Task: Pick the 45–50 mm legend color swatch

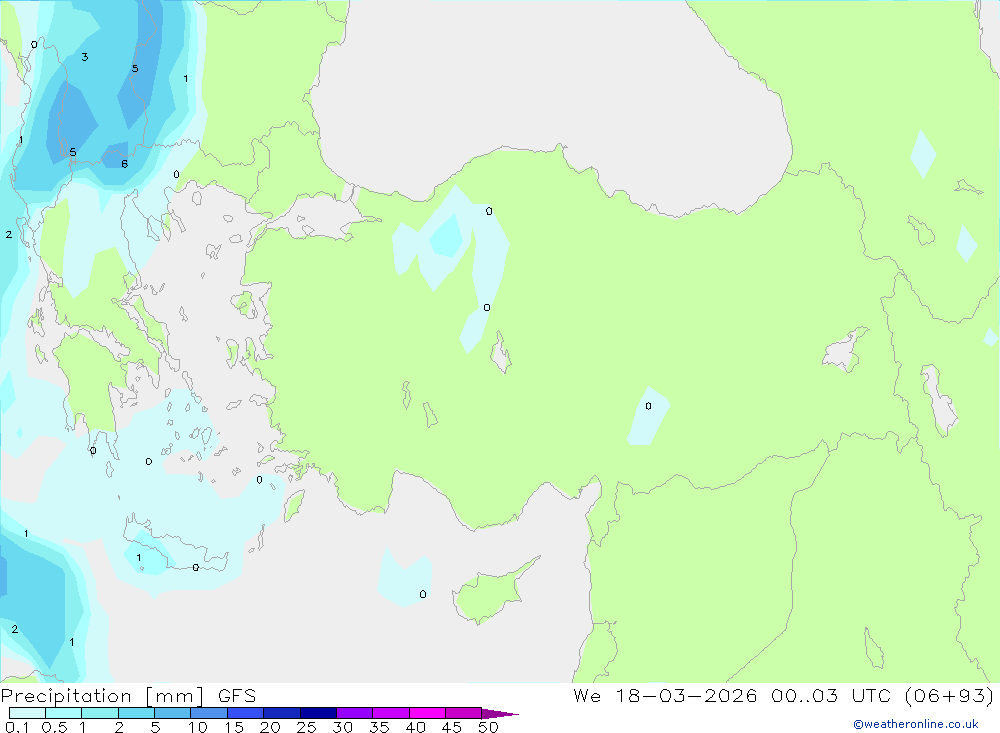Action: click(x=463, y=713)
